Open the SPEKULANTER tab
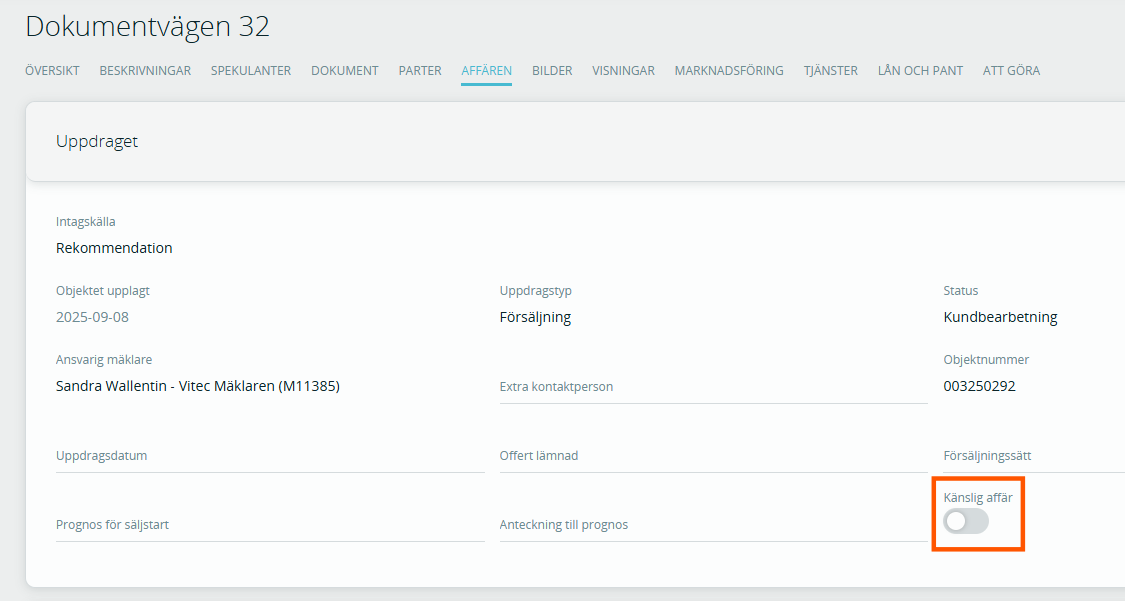This screenshot has height=601, width=1125. [x=250, y=71]
